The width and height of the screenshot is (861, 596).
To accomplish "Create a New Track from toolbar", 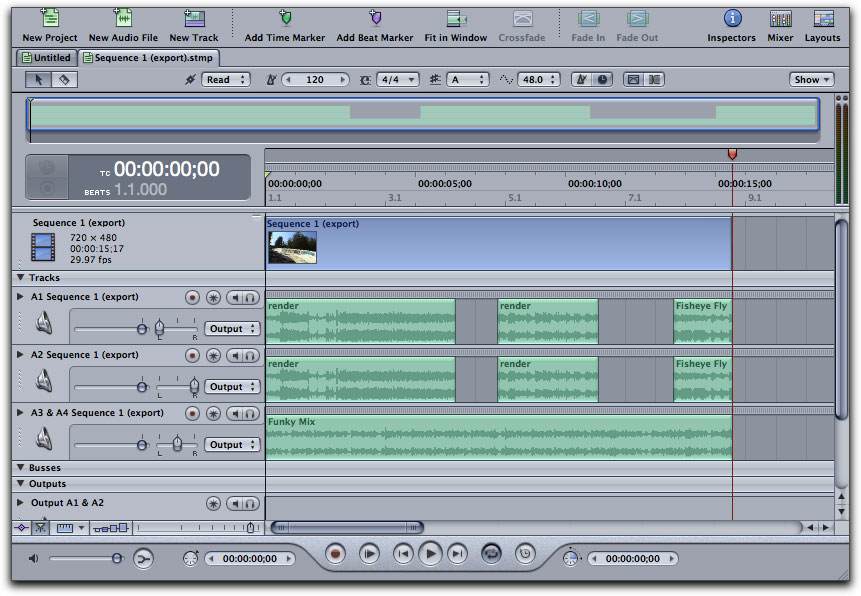I will 194,18.
